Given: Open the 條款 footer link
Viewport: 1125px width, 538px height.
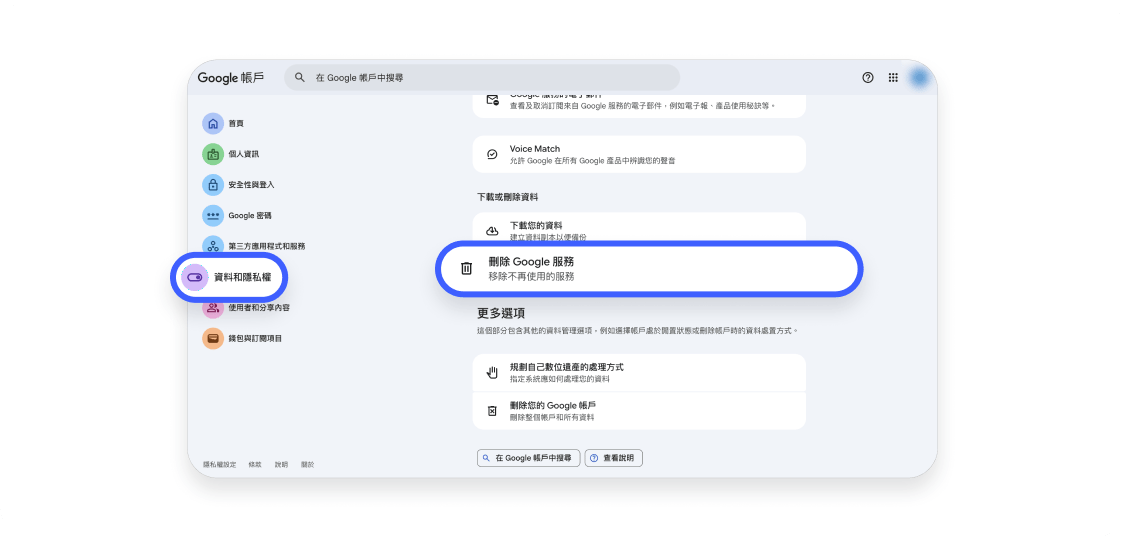Looking at the screenshot, I should 255,465.
